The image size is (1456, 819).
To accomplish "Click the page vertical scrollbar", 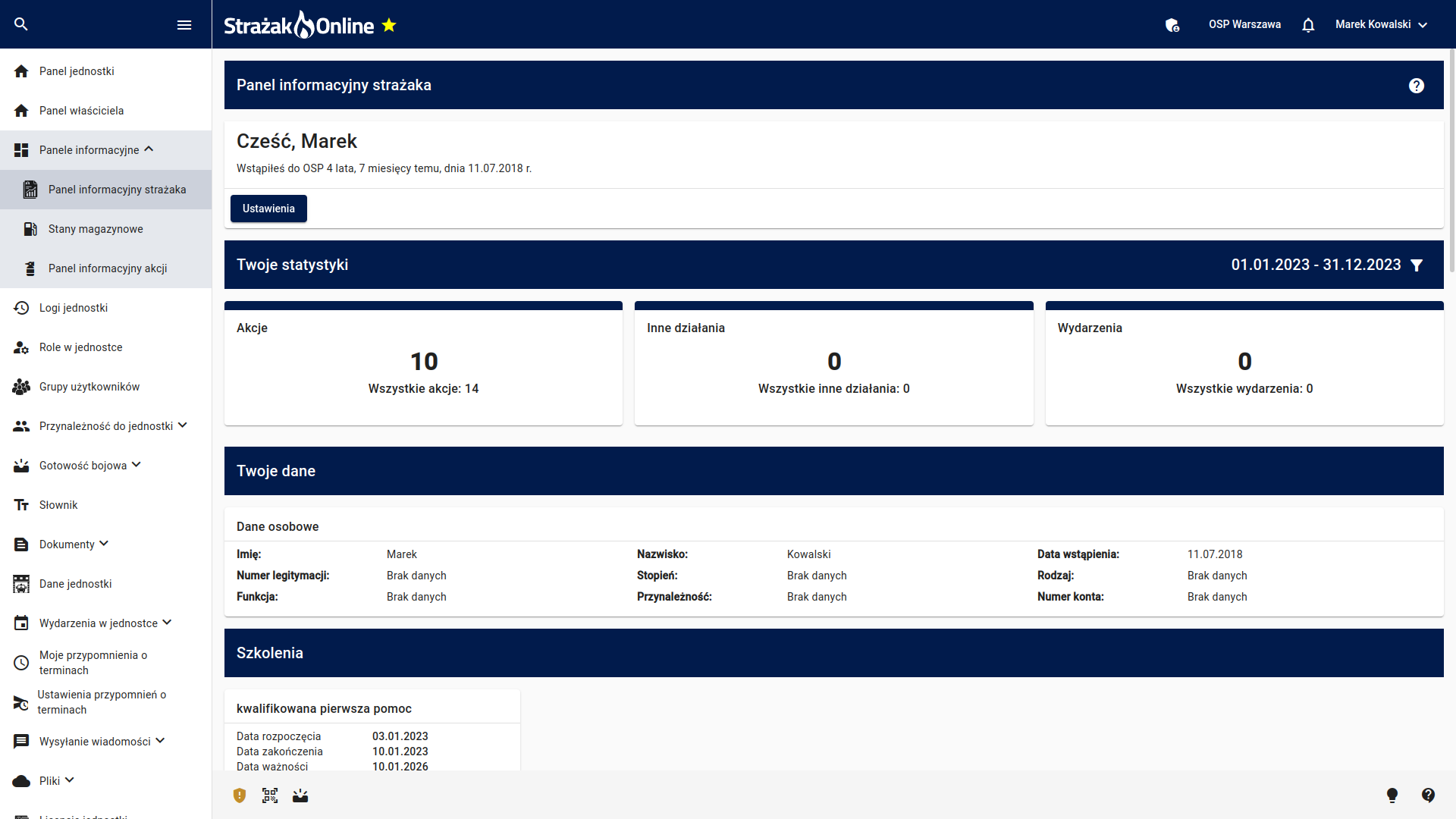I will pyautogui.click(x=1451, y=159).
